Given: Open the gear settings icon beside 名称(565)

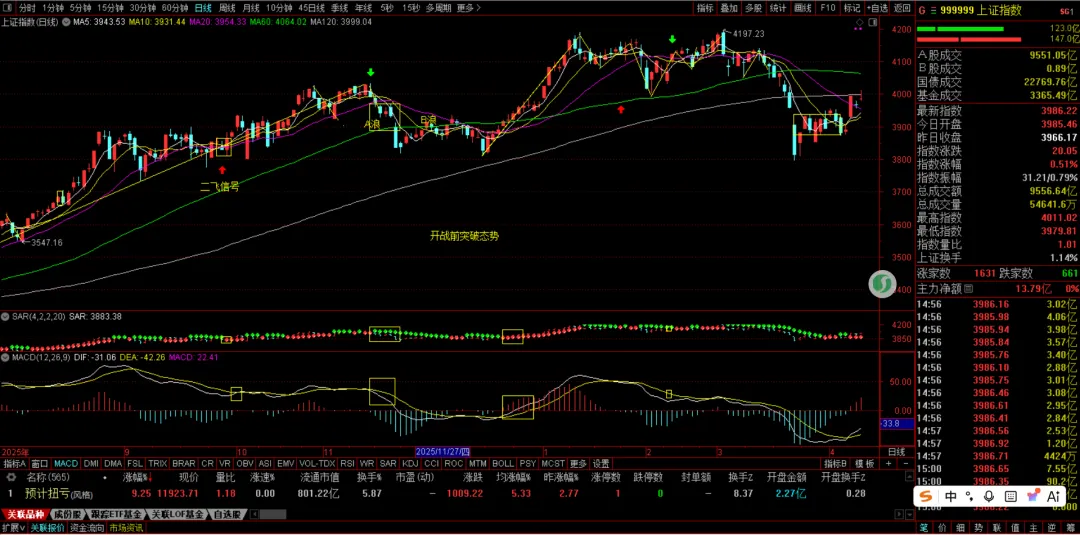Looking at the screenshot, I should click(x=9, y=476).
